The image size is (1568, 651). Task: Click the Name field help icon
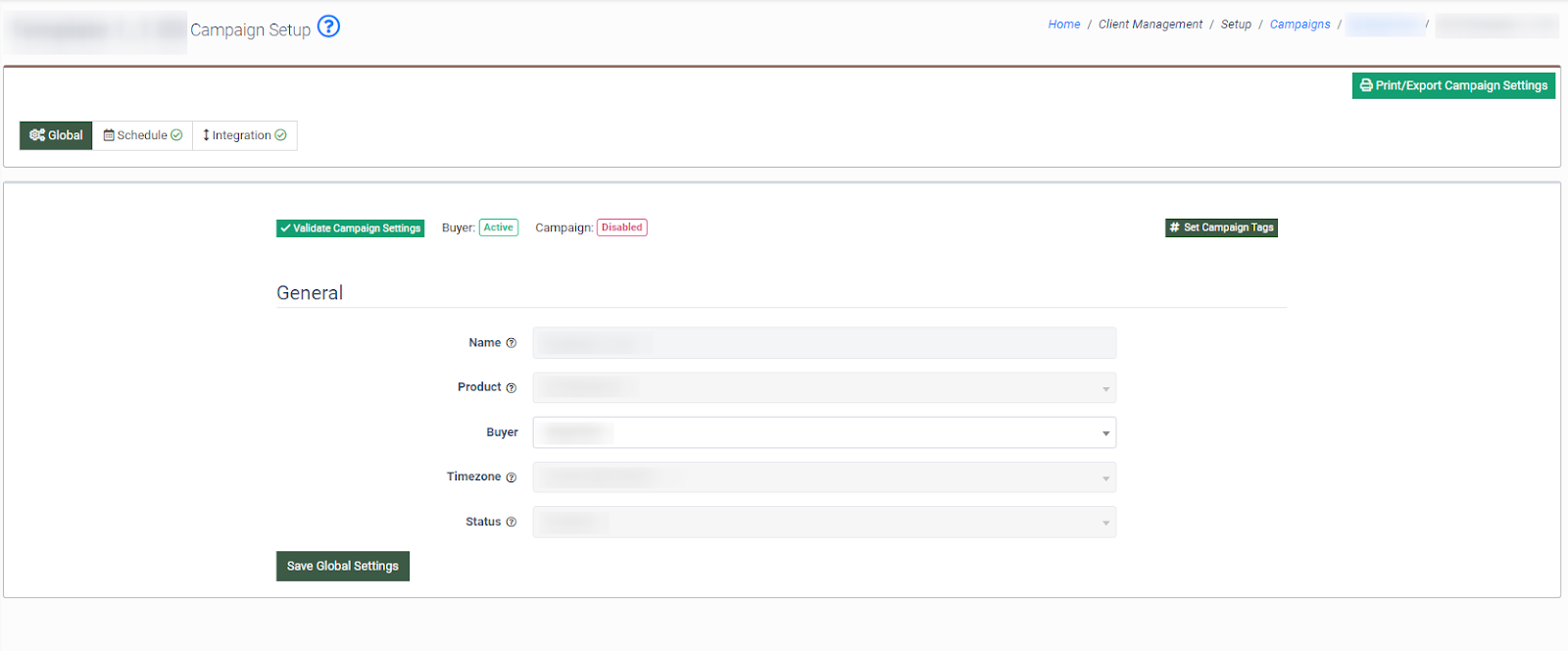(x=511, y=343)
